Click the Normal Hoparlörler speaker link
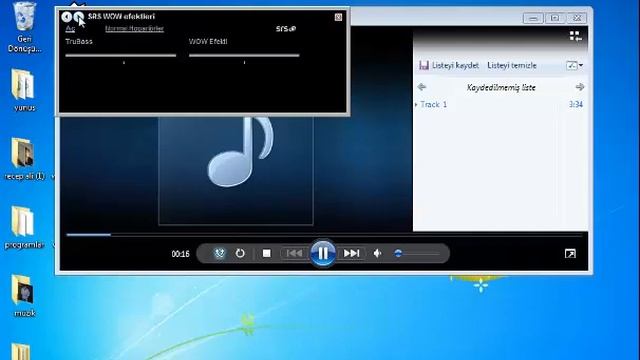The height and width of the screenshot is (360, 640). pyautogui.click(x=134, y=29)
